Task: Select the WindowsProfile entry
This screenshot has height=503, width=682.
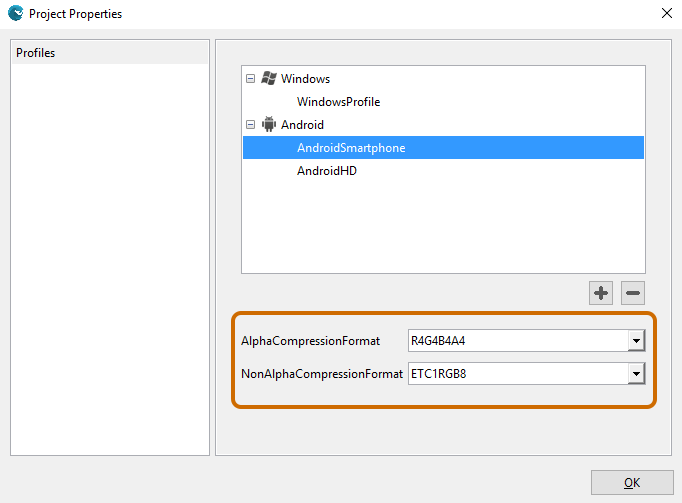Action: 338,102
